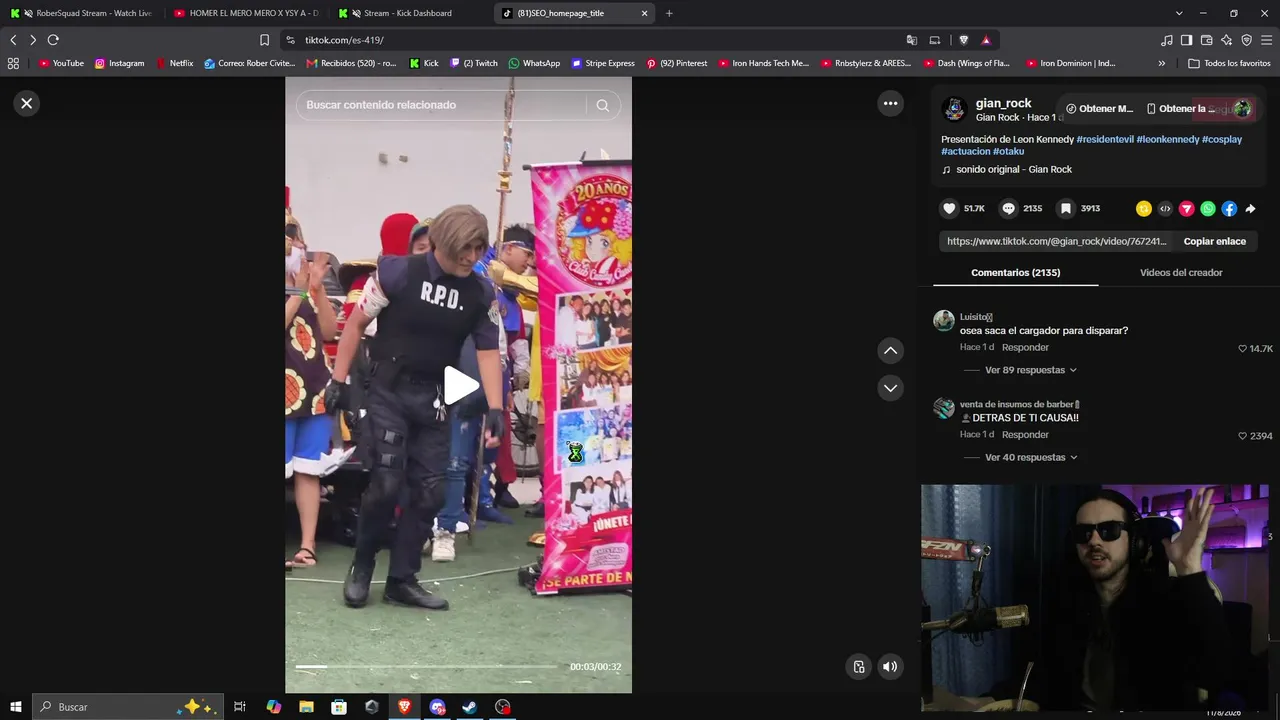Go to the previous video arrow
This screenshot has height=720, width=1280.
(890, 350)
